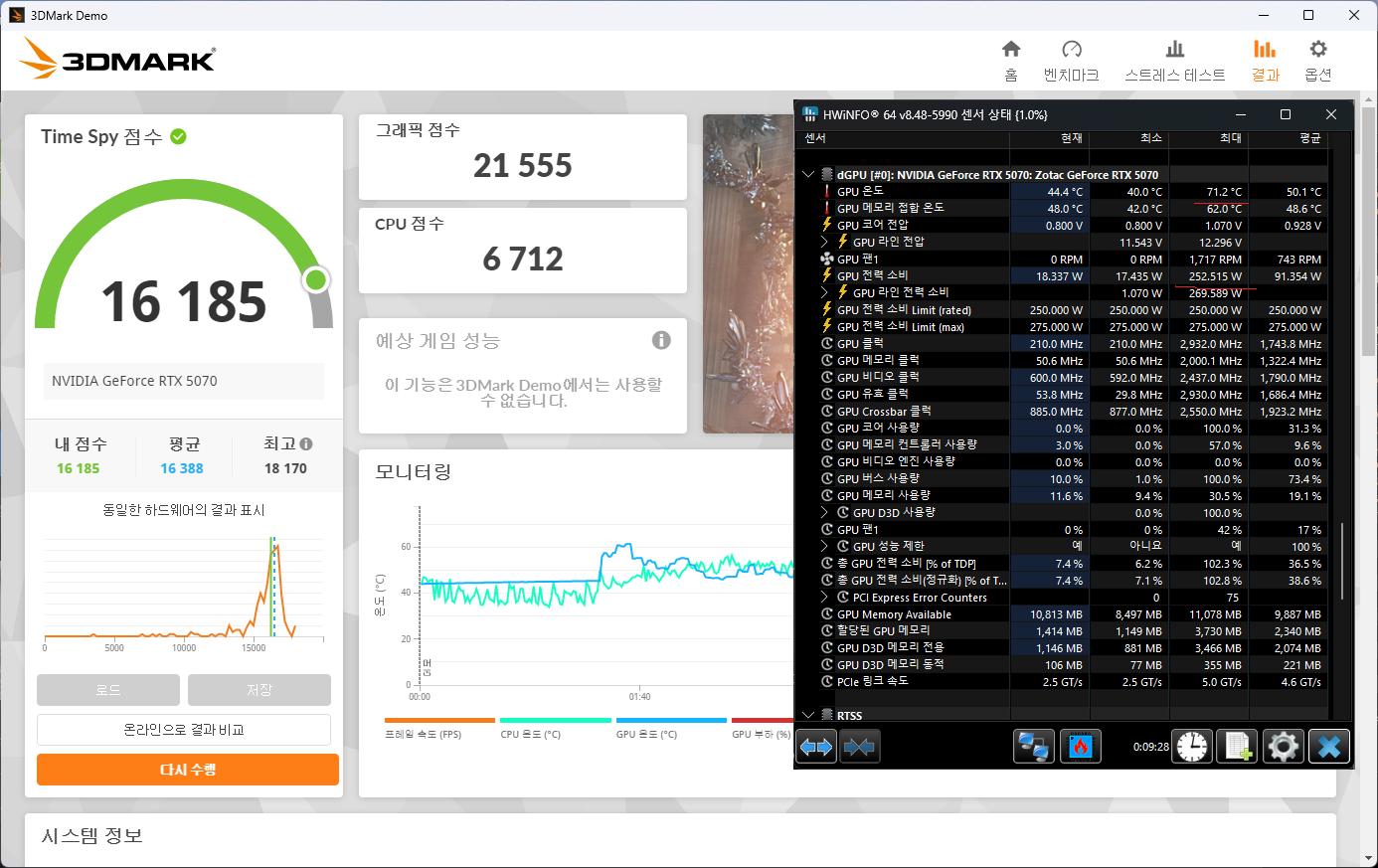Click the 3DMark Demo title bar app icon
The height and width of the screenshot is (868, 1378).
(x=16, y=15)
